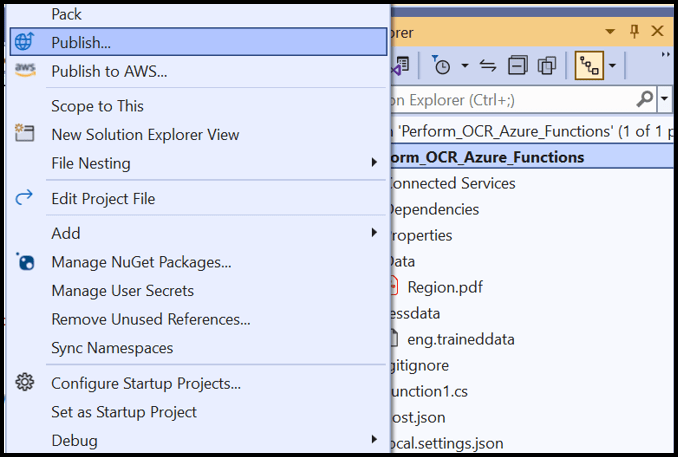Click the AWS logo icon
This screenshot has width=678, height=457.
25,70
